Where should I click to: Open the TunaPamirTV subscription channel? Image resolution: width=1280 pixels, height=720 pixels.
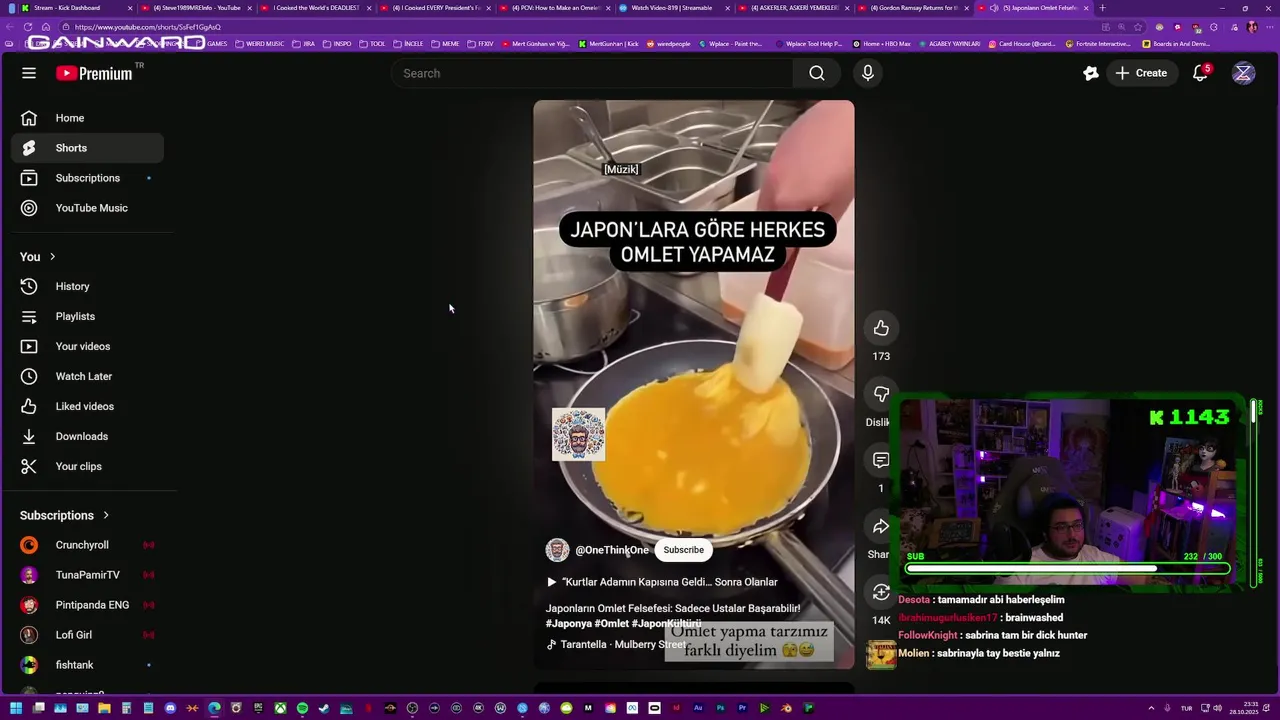(x=88, y=575)
